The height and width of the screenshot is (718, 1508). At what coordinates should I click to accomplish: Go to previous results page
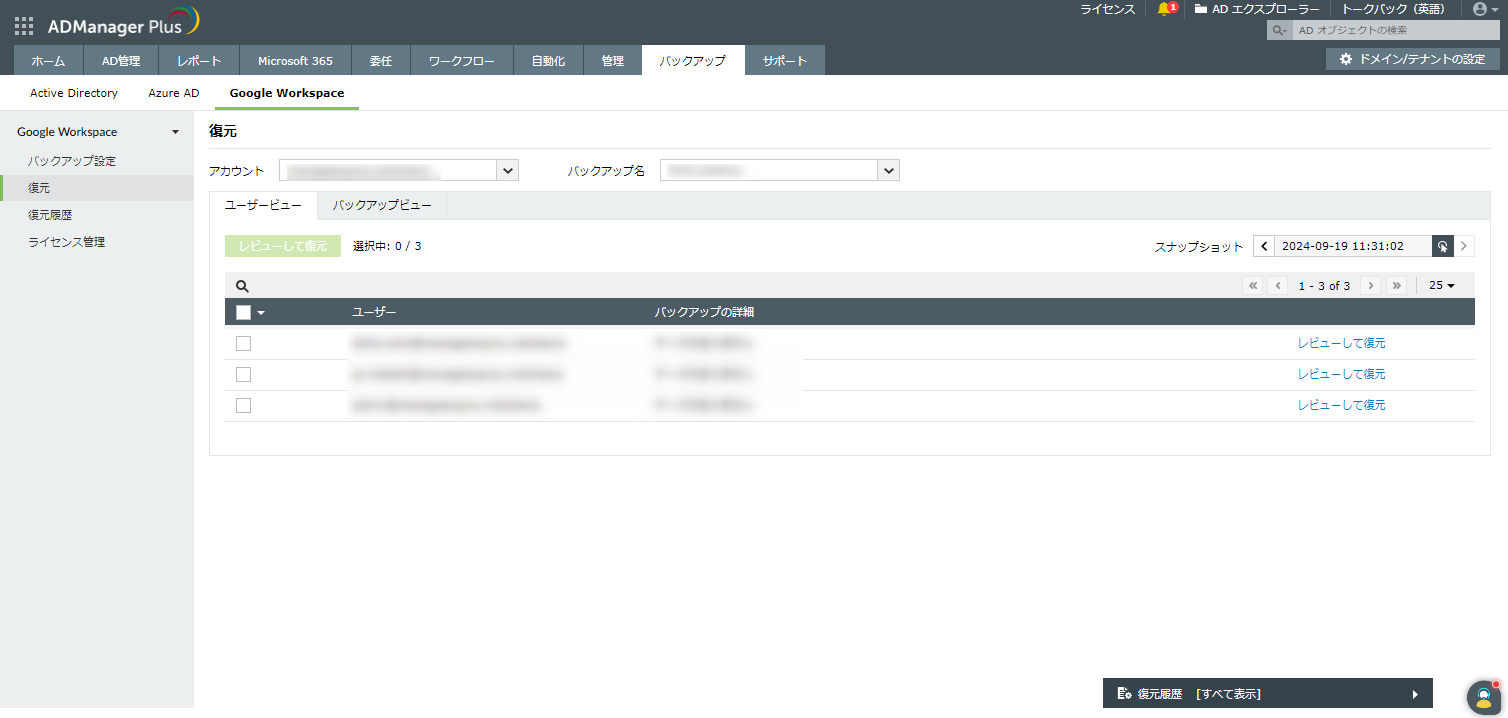1278,286
